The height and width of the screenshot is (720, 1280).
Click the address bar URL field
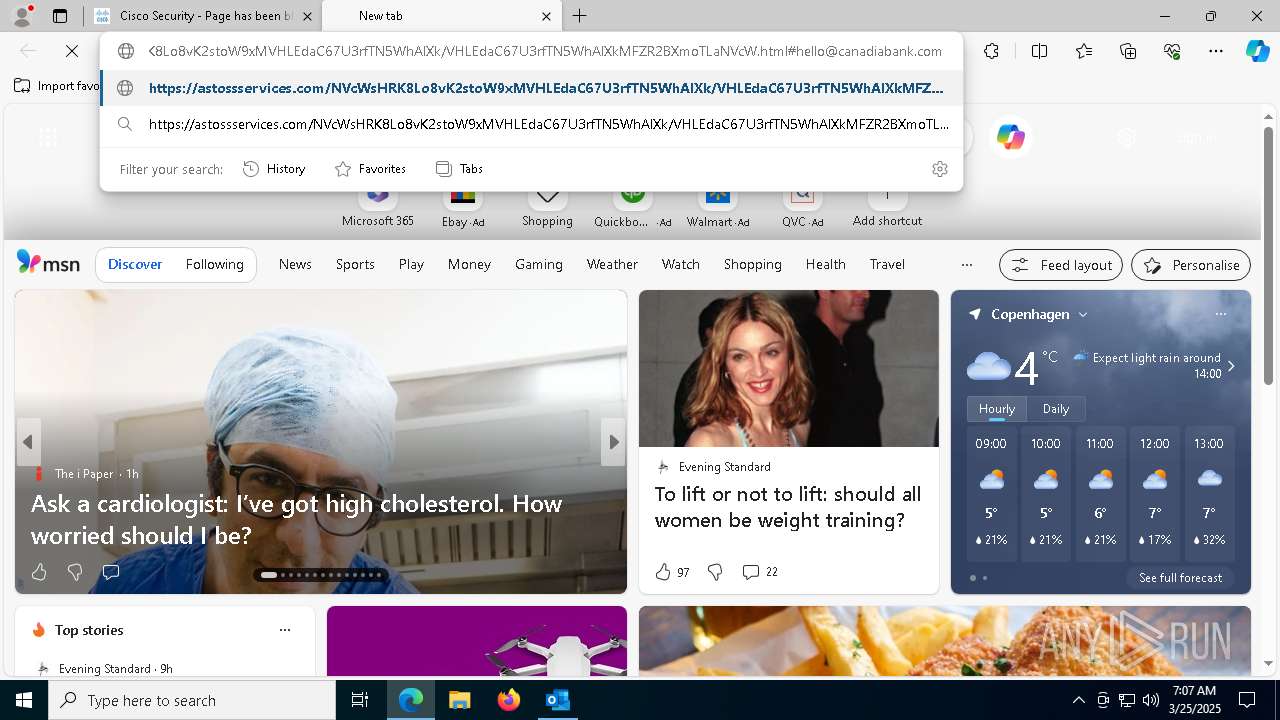(545, 51)
